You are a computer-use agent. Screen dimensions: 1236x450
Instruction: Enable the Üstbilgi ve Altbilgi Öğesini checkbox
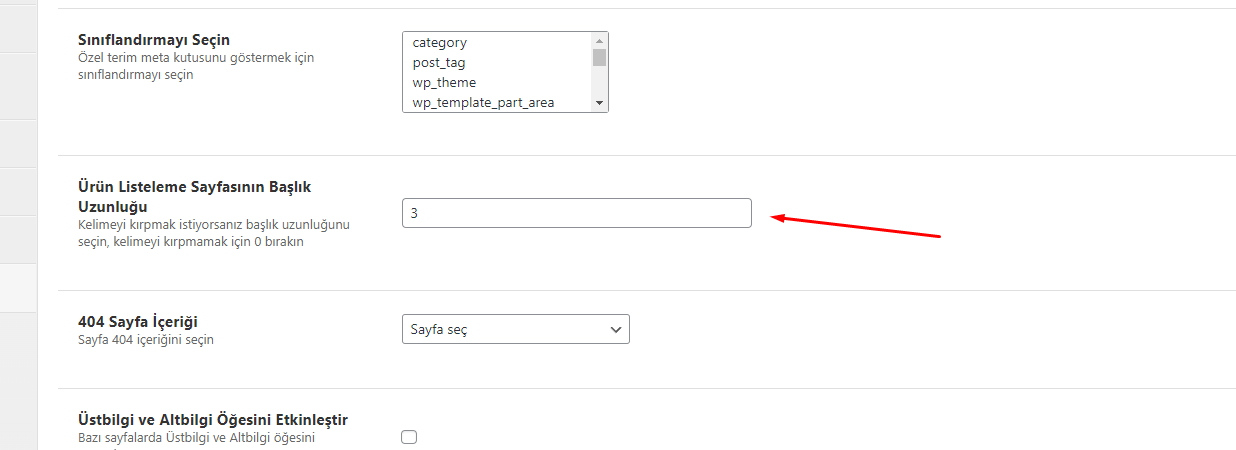coord(408,437)
